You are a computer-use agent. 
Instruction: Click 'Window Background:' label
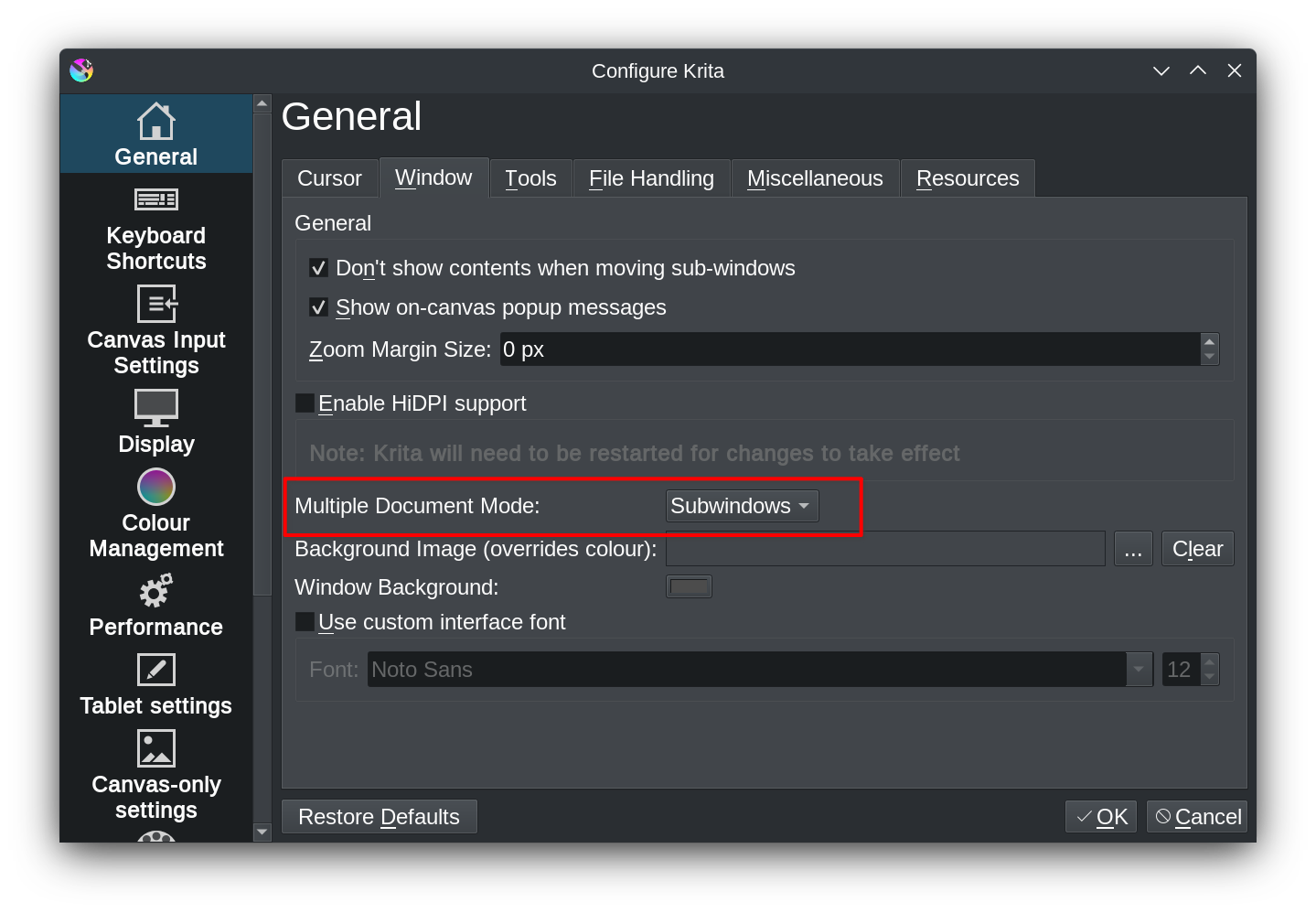coord(397,587)
